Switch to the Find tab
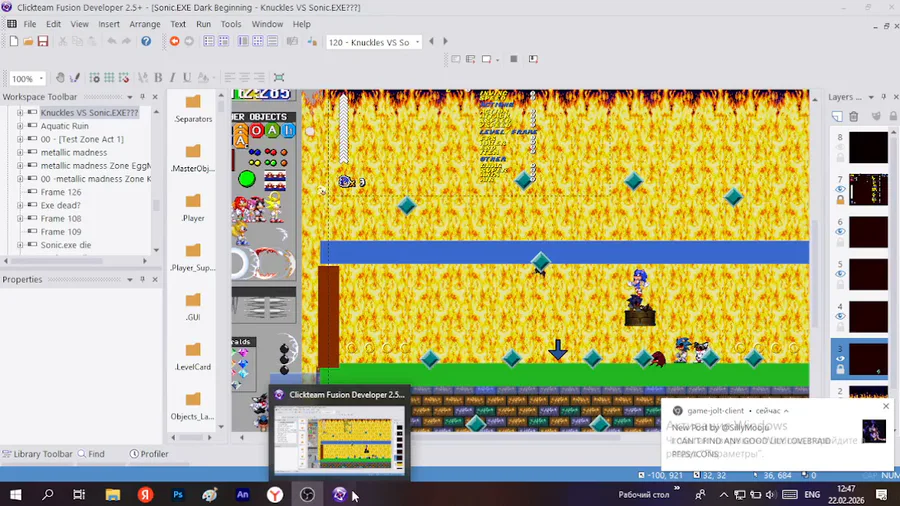 [91, 454]
